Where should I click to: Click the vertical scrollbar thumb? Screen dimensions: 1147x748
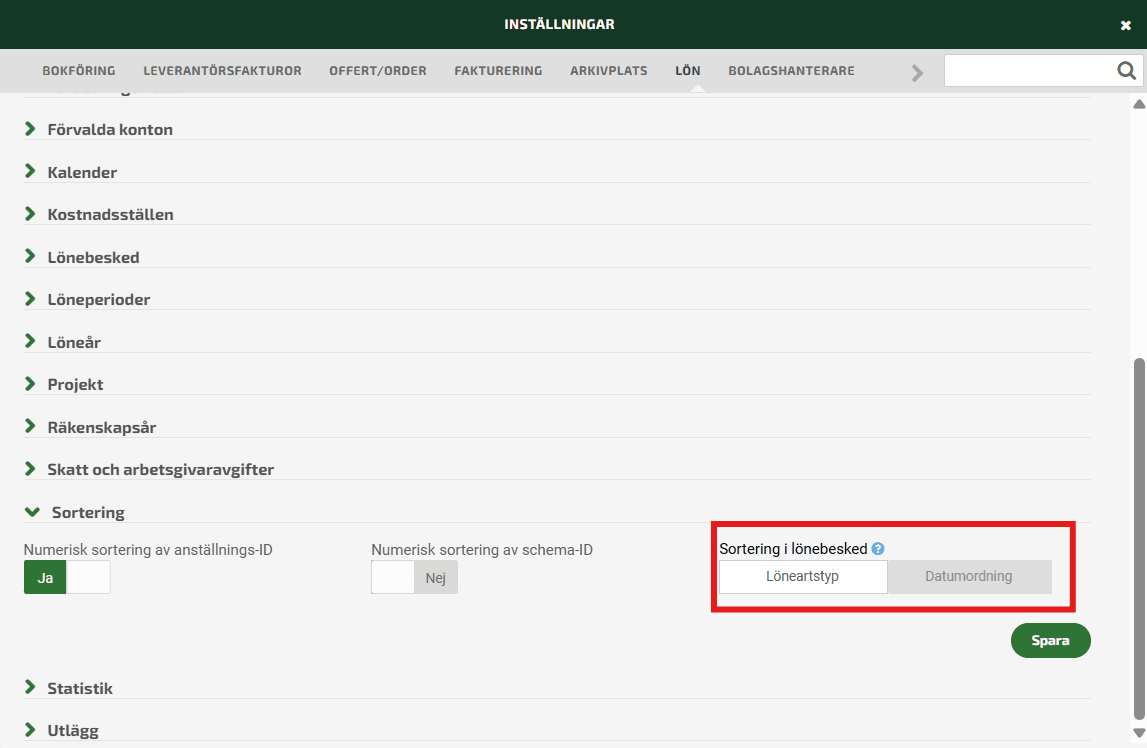1138,538
